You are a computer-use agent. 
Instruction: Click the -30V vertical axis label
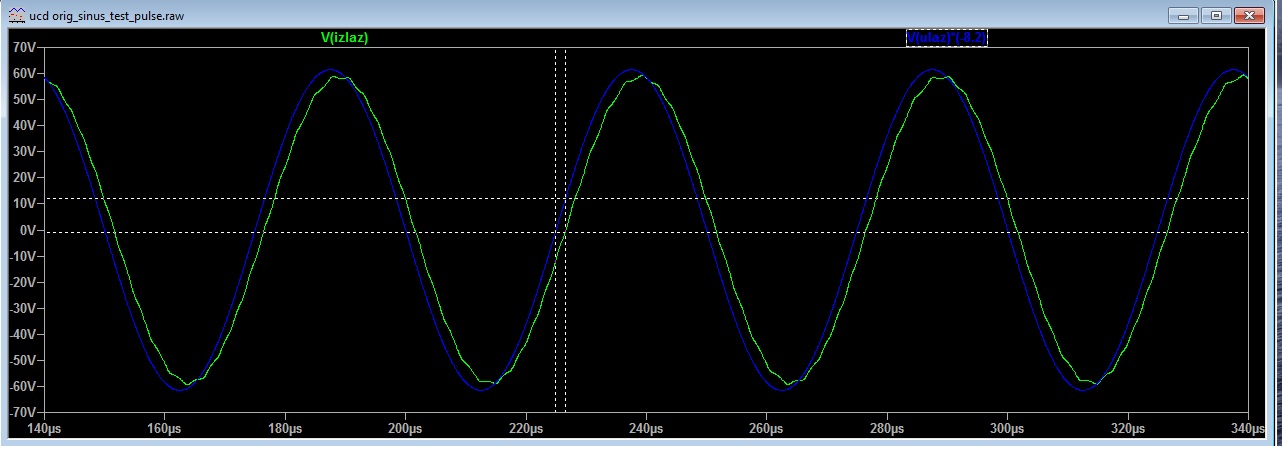pos(22,308)
